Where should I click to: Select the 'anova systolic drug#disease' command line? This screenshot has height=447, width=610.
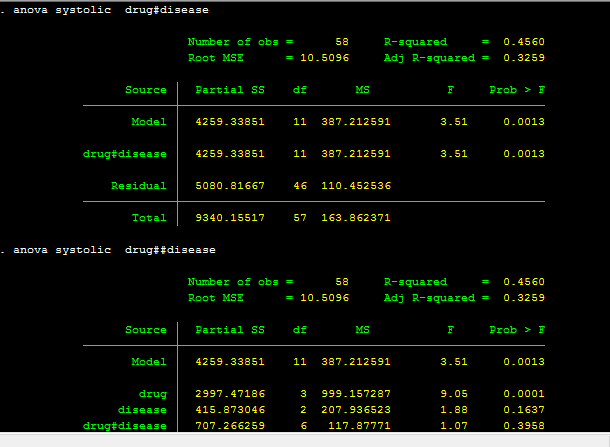click(111, 10)
